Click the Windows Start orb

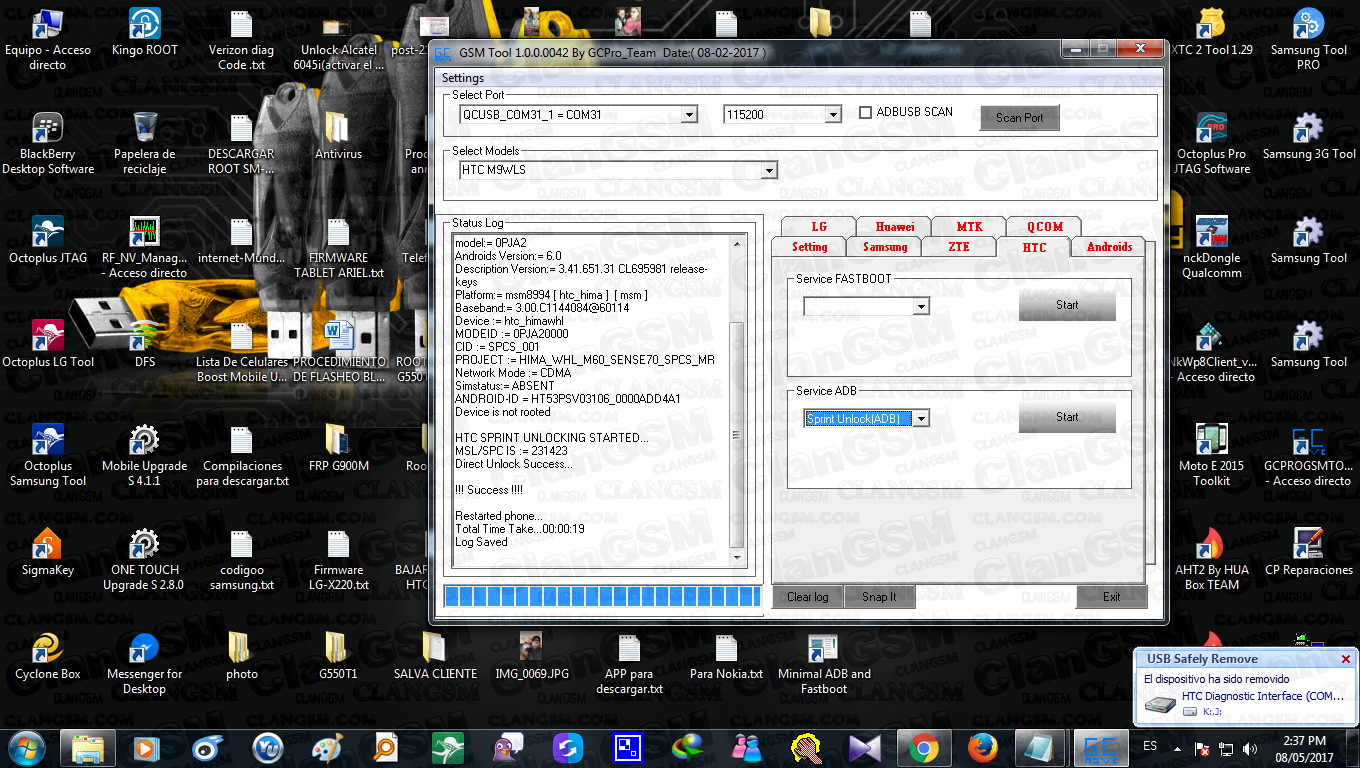pyautogui.click(x=27, y=748)
